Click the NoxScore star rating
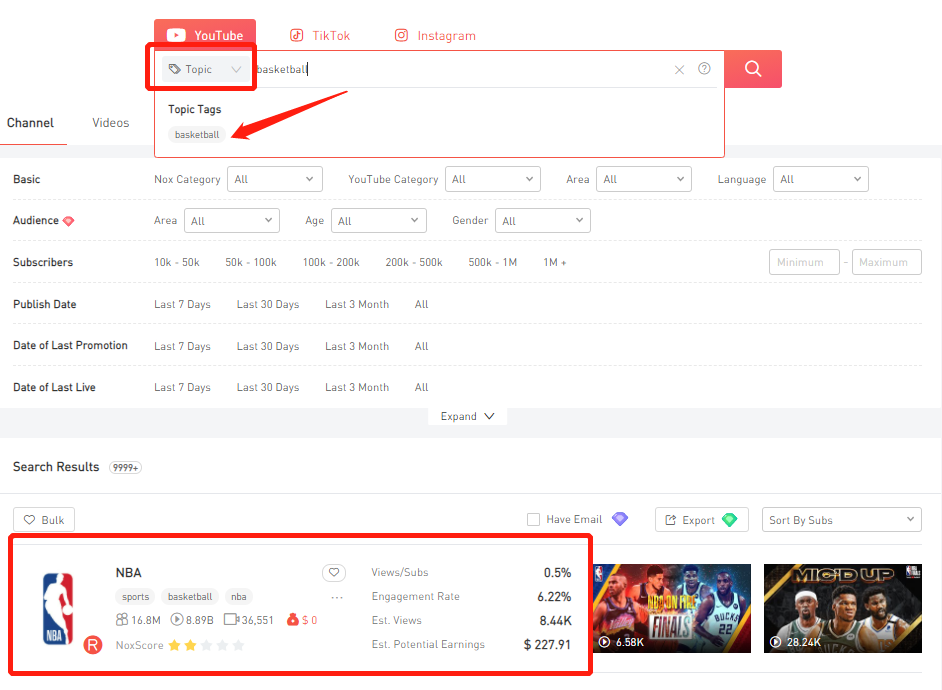 (206, 646)
